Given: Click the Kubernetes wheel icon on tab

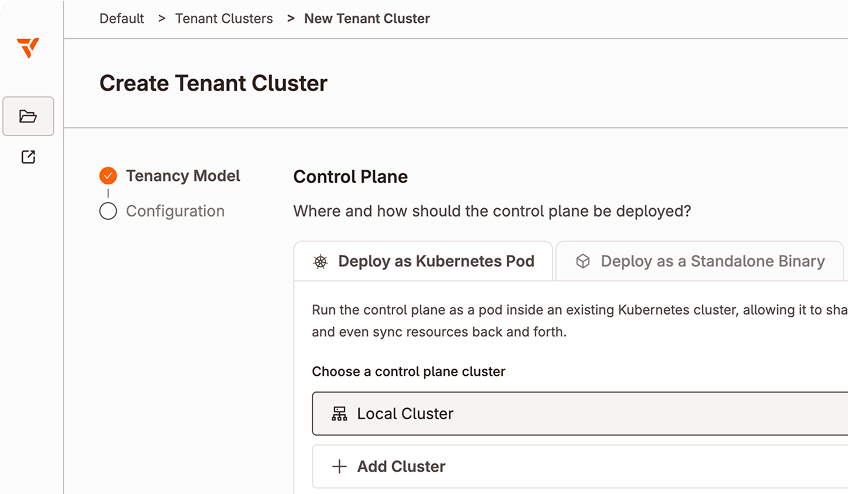Looking at the screenshot, I should [321, 261].
